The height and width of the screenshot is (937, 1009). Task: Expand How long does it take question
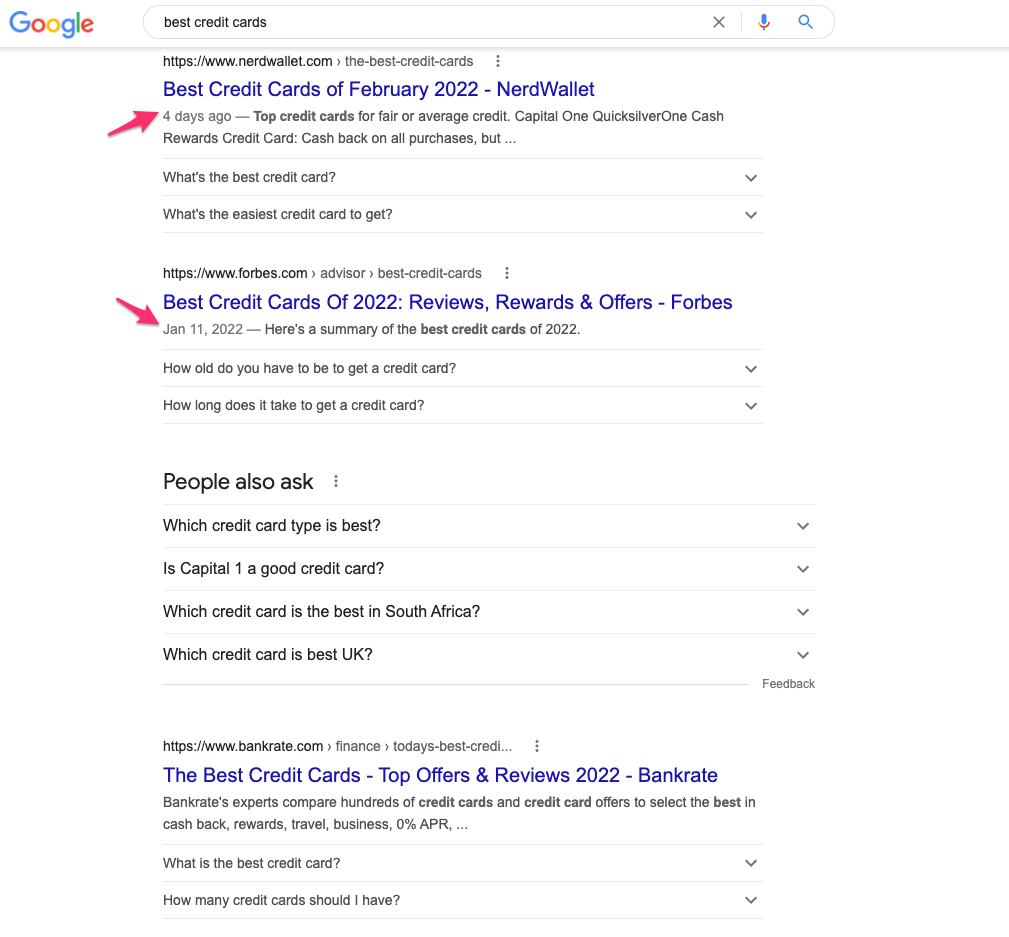(x=463, y=405)
